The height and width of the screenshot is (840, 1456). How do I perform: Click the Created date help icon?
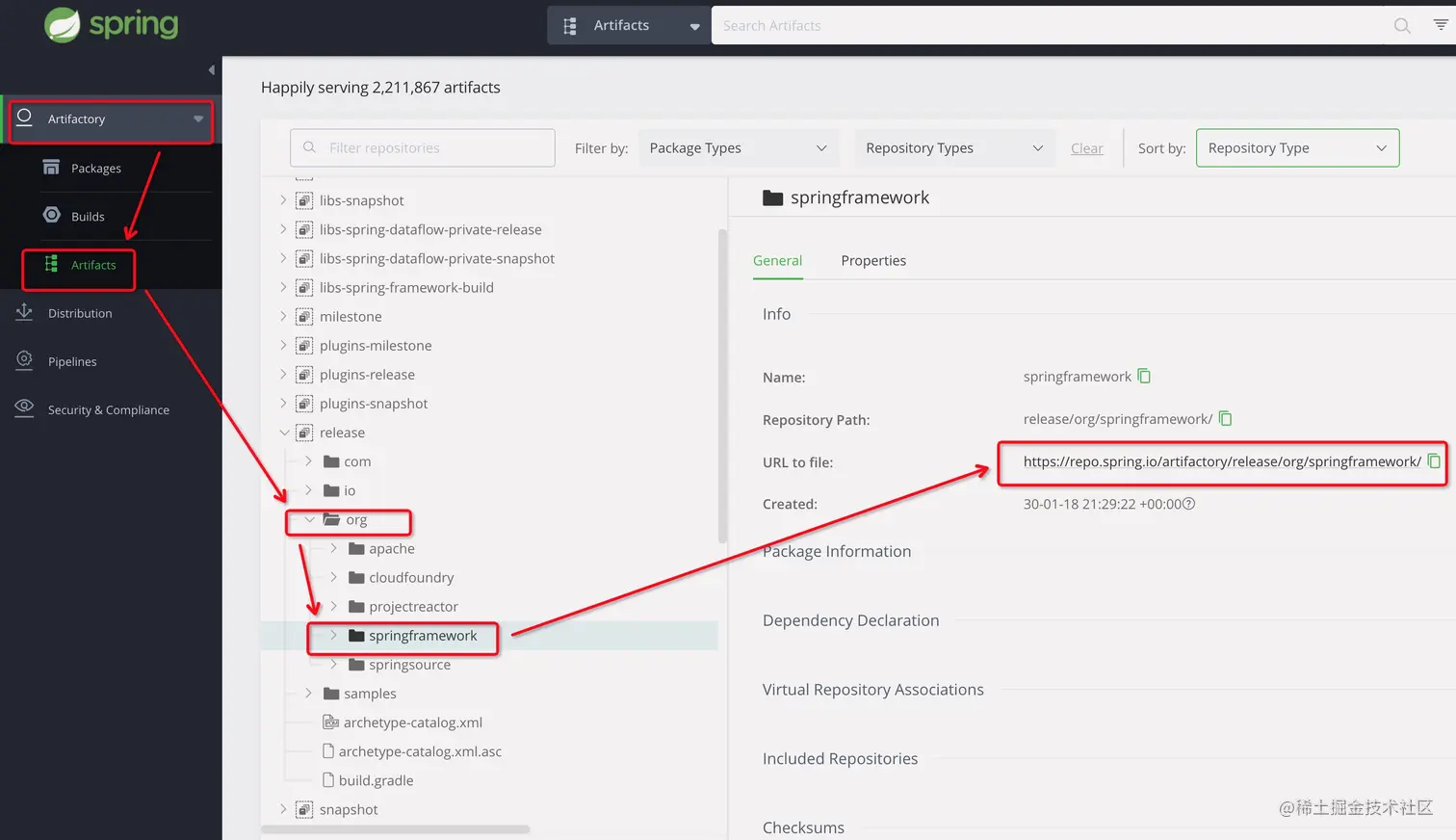pyautogui.click(x=1188, y=504)
